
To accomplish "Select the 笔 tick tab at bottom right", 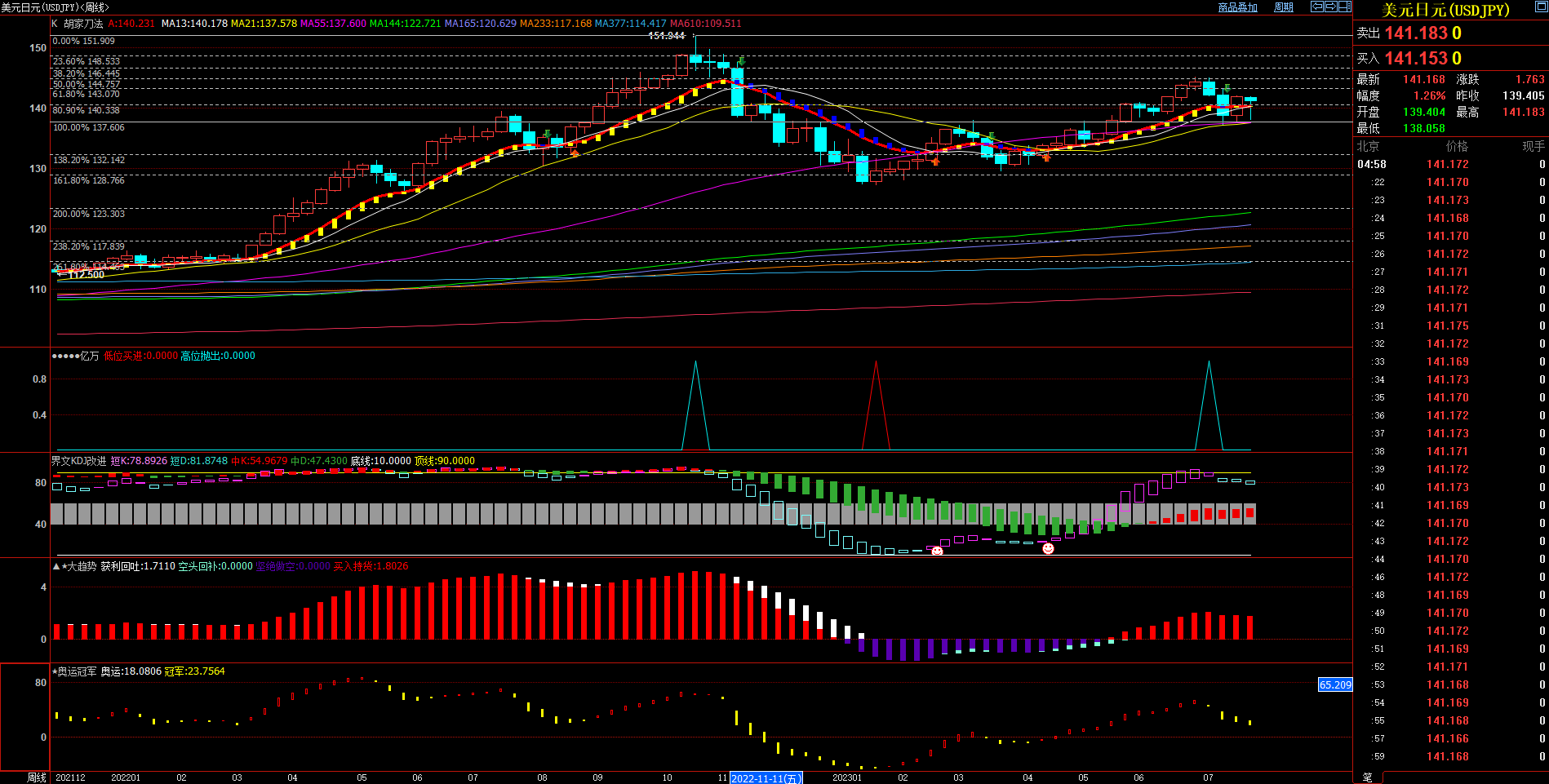I will tap(1367, 777).
